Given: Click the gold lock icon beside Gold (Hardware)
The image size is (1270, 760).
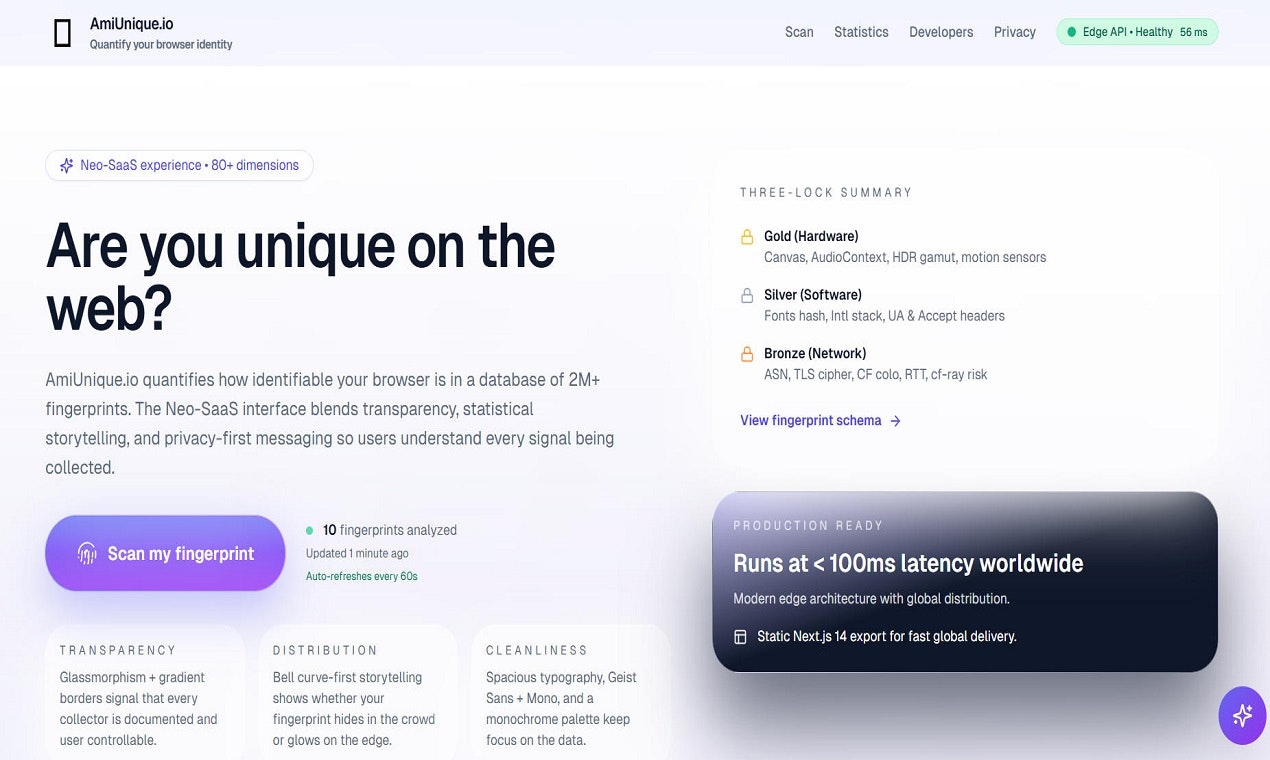Looking at the screenshot, I should pos(747,236).
